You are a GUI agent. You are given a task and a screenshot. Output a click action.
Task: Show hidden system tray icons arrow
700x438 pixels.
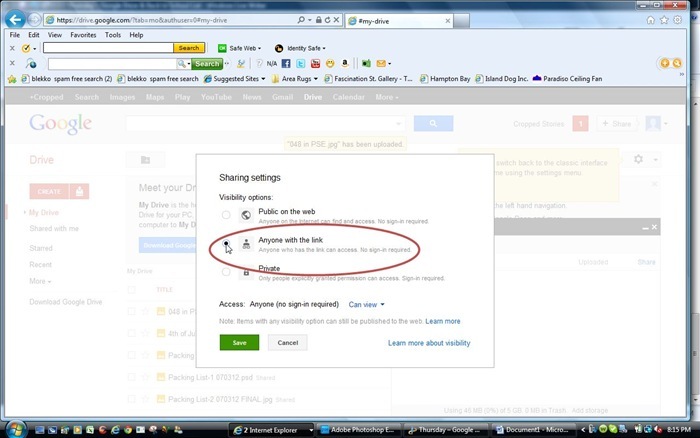coord(583,430)
